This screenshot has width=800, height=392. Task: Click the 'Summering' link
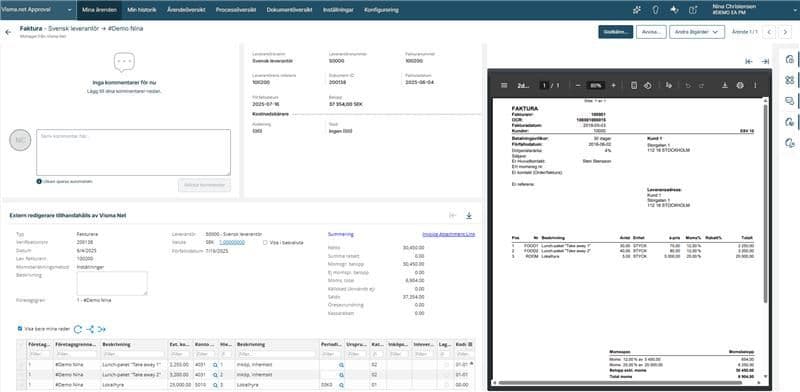(340, 234)
